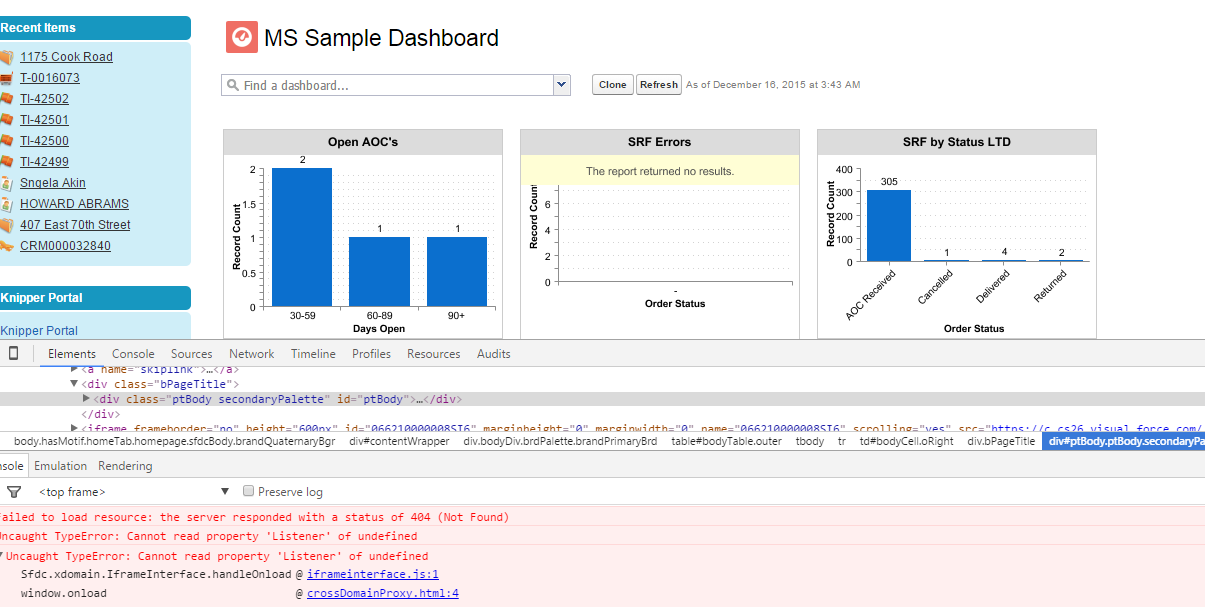Open the top frame selector dropdown
Screen dimensions: 1205x607
coord(225,492)
